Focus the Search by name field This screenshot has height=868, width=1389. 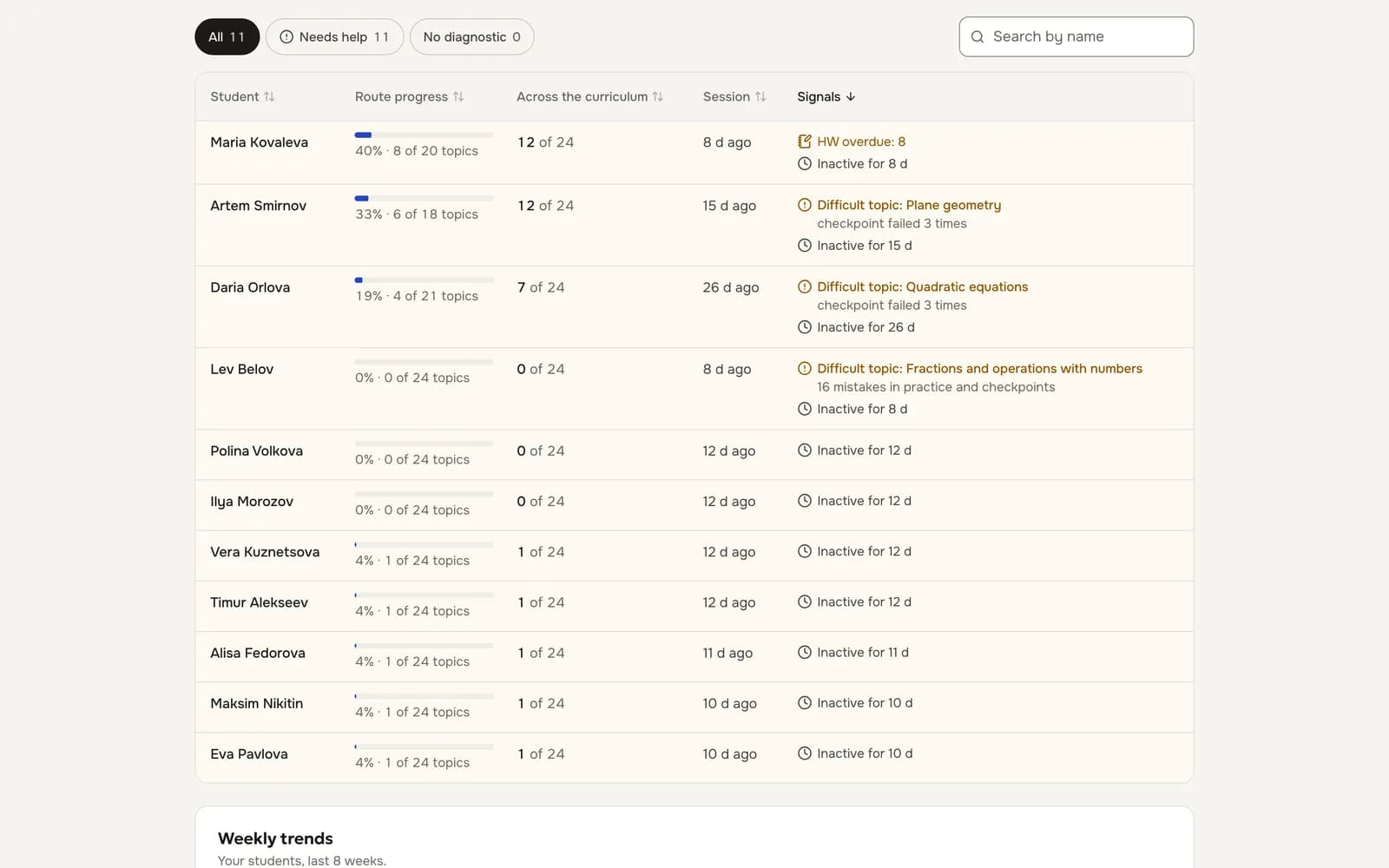click(1076, 36)
